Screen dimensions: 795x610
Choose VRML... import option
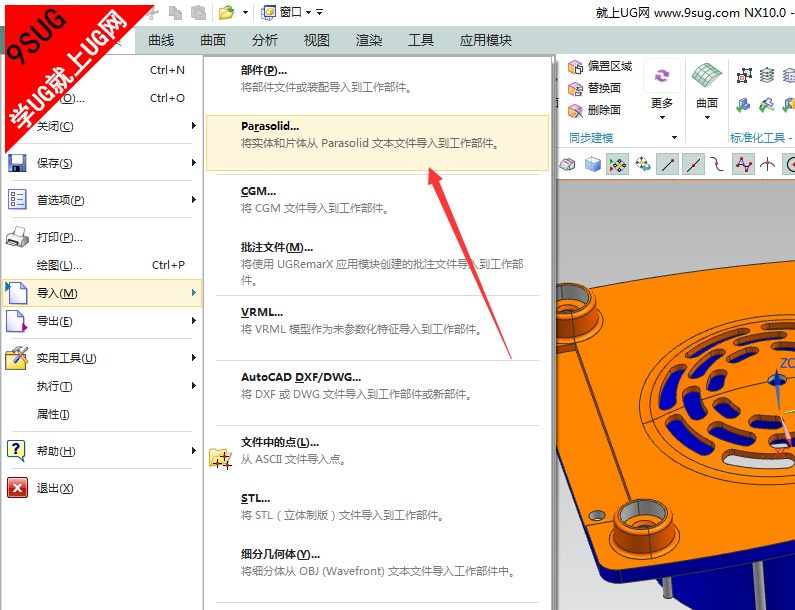point(377,320)
